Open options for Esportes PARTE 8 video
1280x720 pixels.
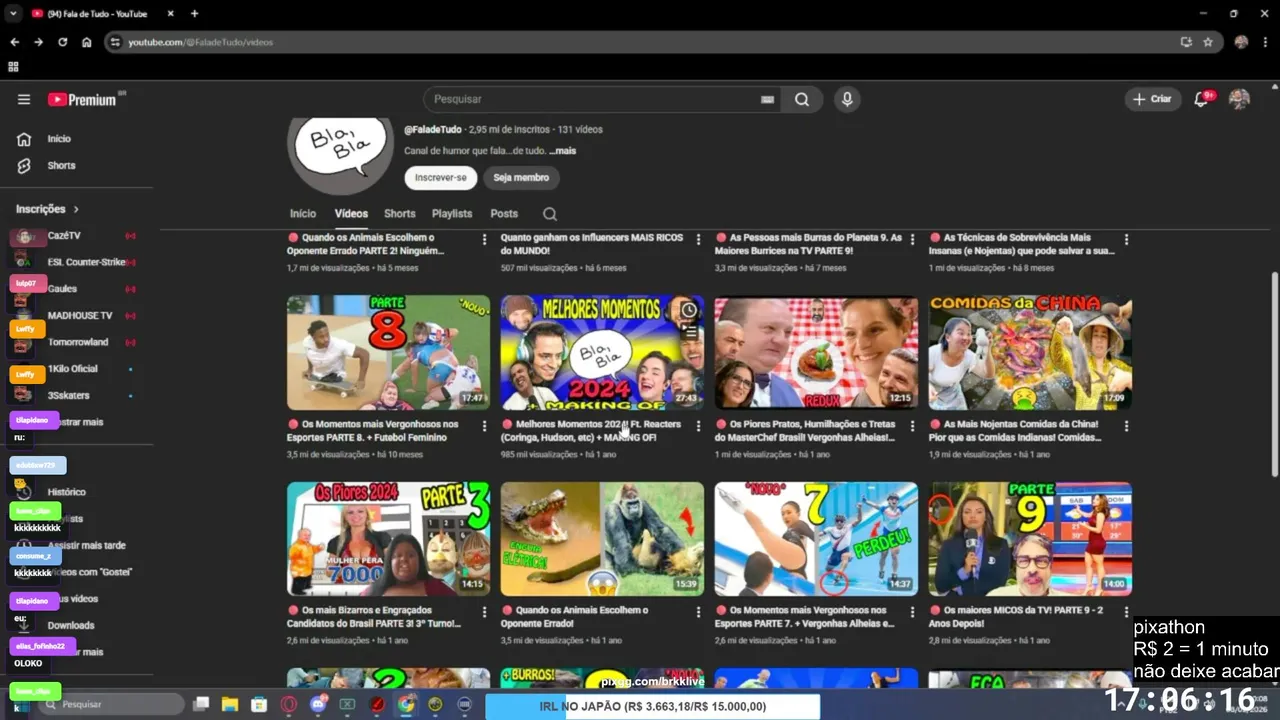point(484,426)
